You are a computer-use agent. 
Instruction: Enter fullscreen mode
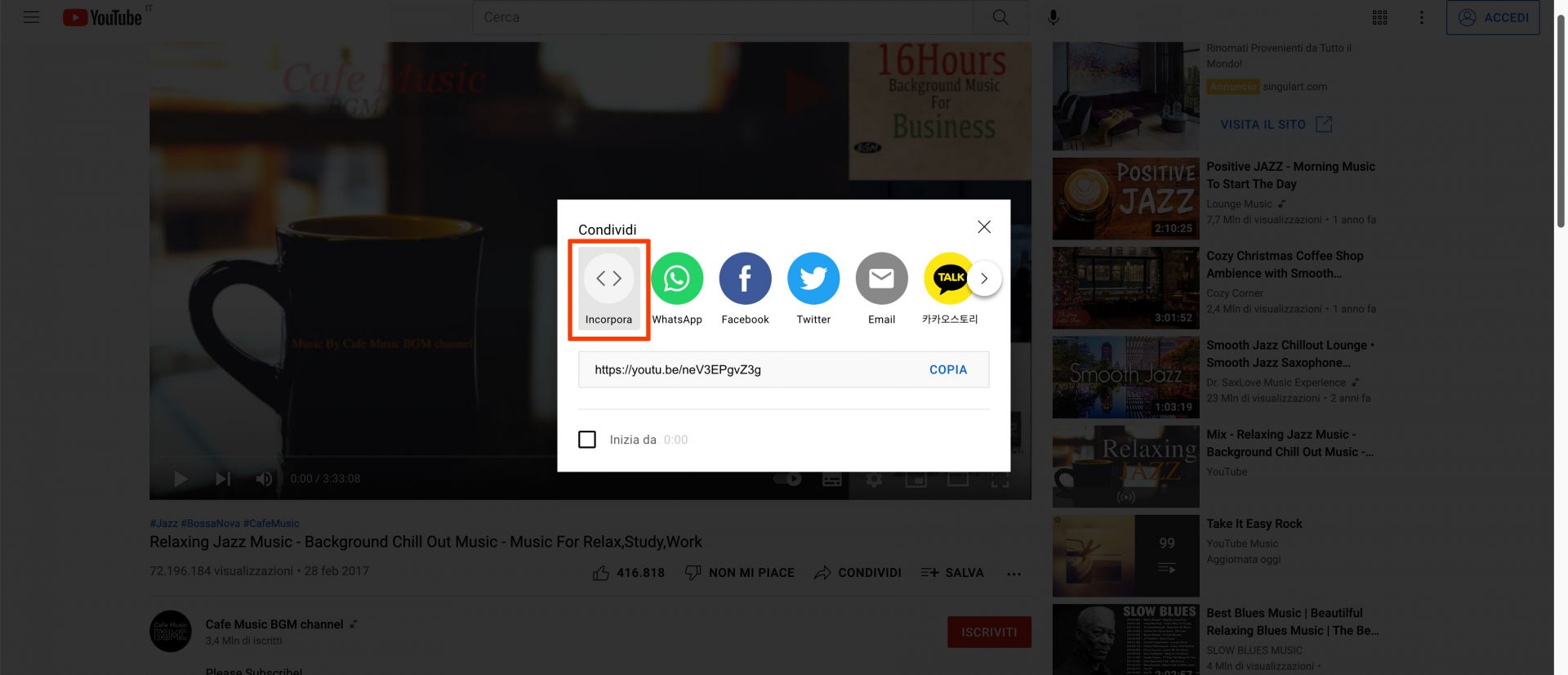point(1000,480)
